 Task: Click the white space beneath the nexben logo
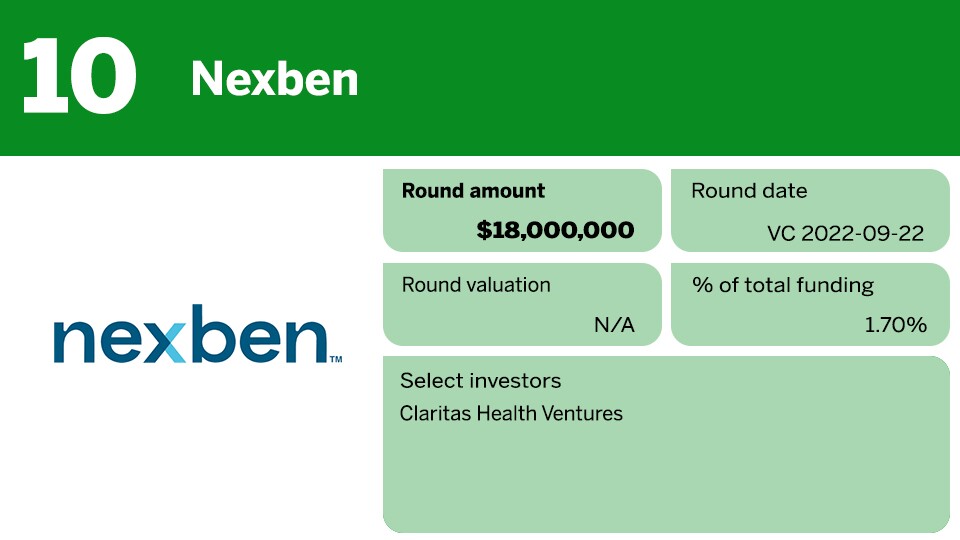click(190, 450)
